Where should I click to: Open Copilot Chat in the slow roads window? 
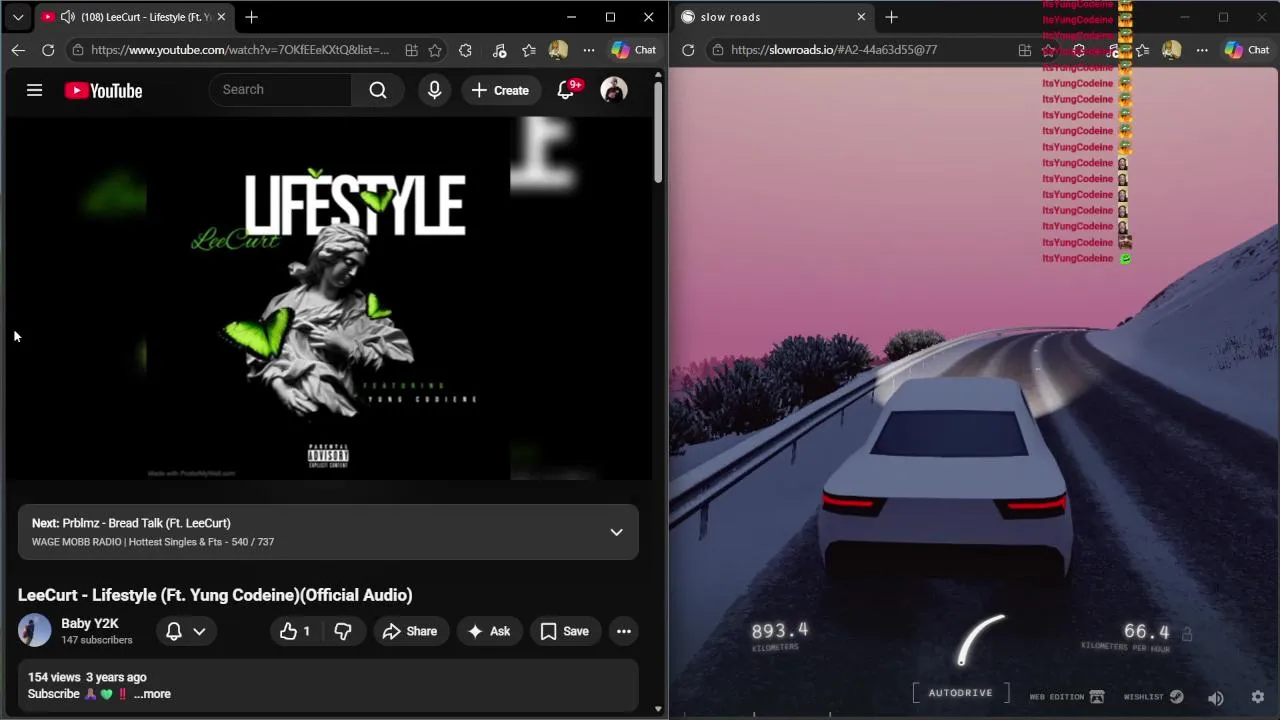click(1247, 50)
